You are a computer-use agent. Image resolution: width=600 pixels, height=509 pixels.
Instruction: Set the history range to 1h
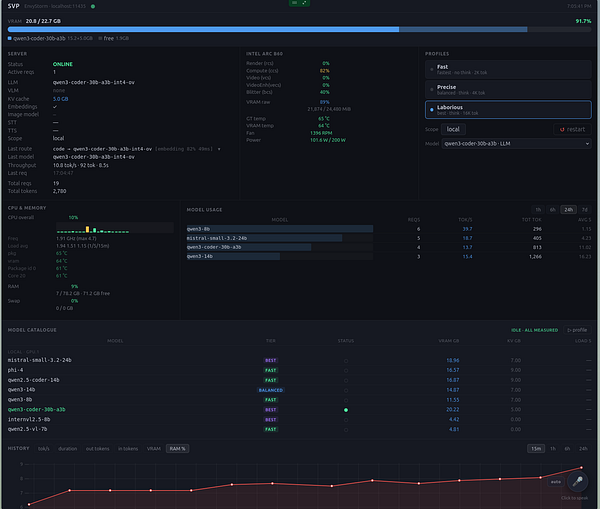pyautogui.click(x=553, y=449)
